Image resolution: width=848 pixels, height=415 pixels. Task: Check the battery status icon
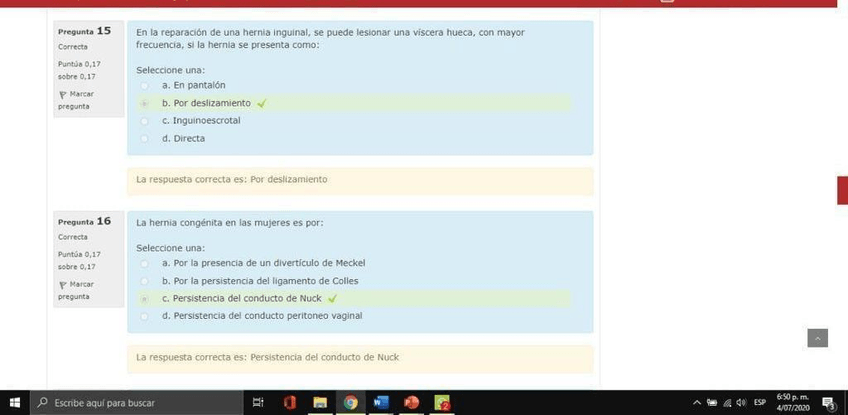712,403
